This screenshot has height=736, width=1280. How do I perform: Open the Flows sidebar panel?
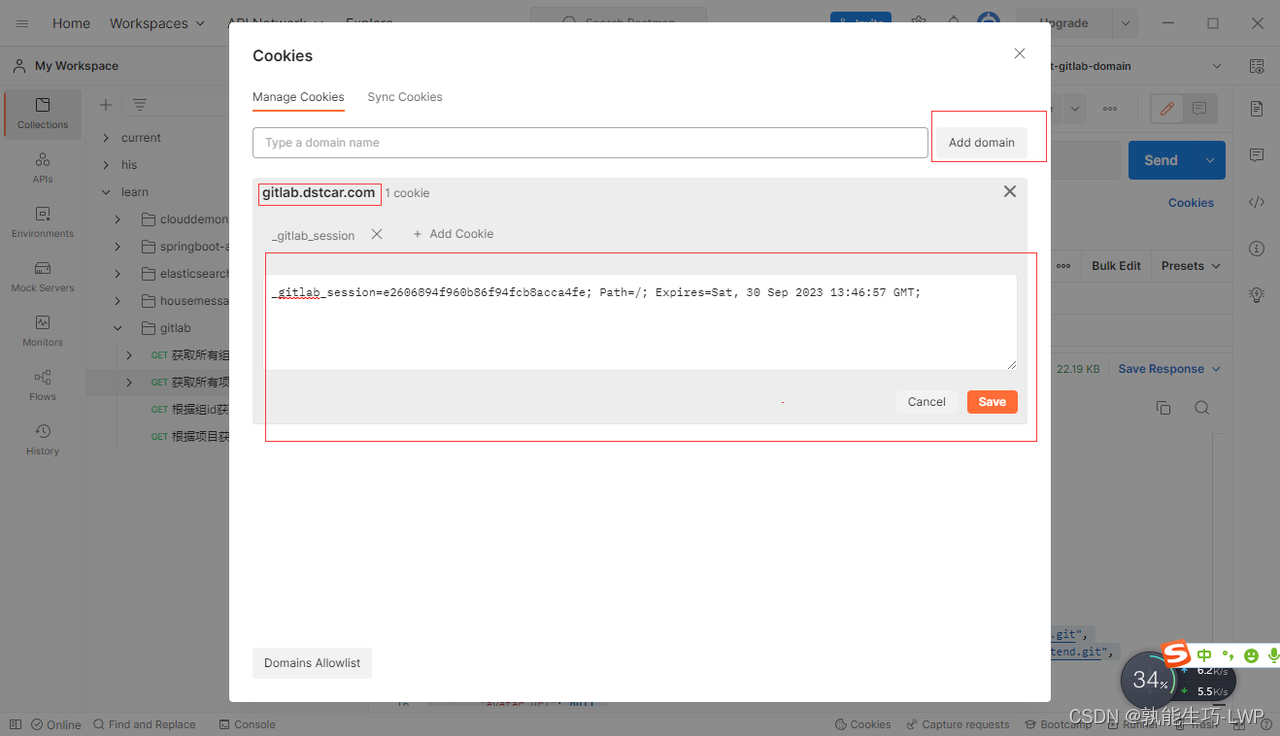pyautogui.click(x=42, y=385)
